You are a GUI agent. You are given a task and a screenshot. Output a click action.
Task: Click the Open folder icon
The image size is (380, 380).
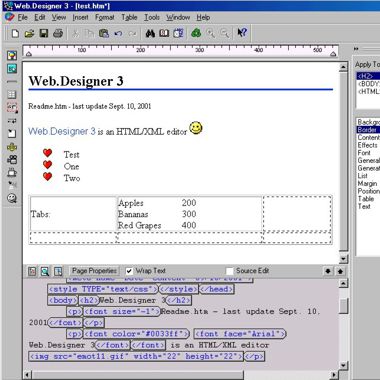(29, 33)
